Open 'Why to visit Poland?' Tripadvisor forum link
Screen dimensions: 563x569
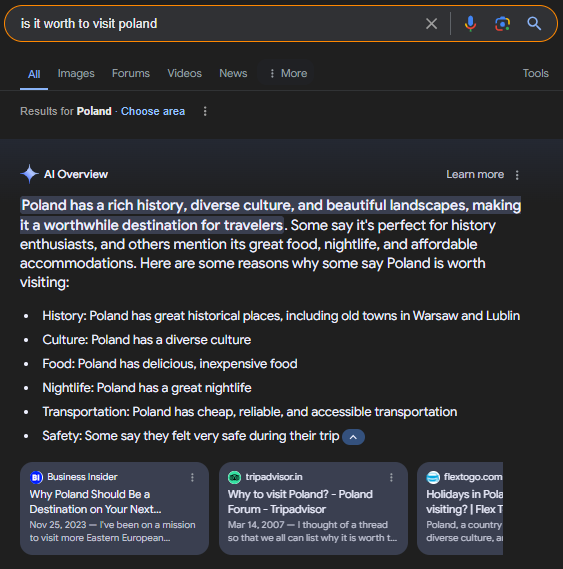tap(300, 502)
